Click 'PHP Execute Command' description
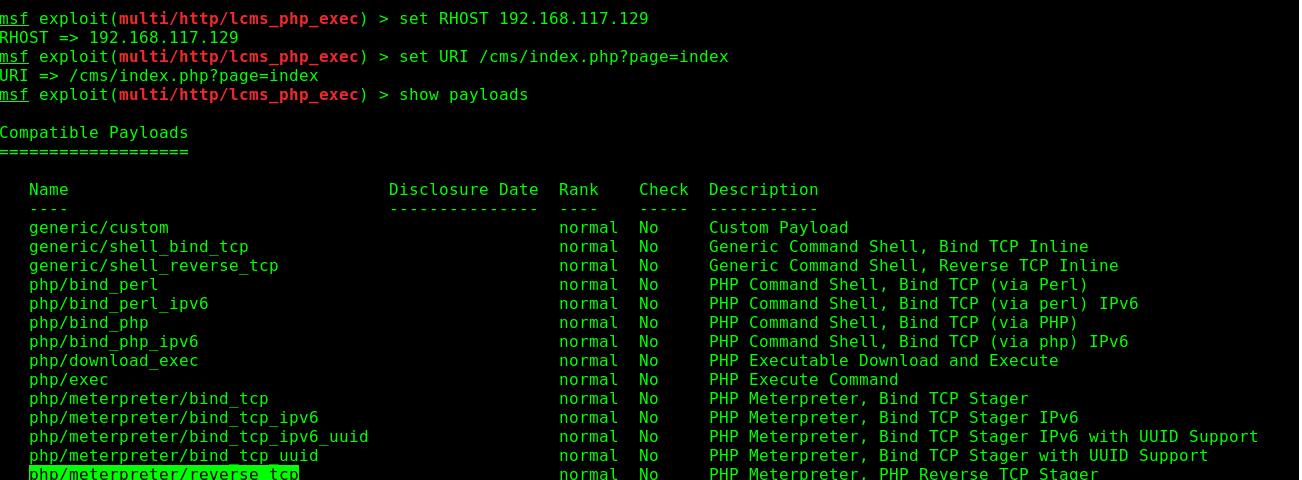This screenshot has width=1302, height=480. (804, 380)
